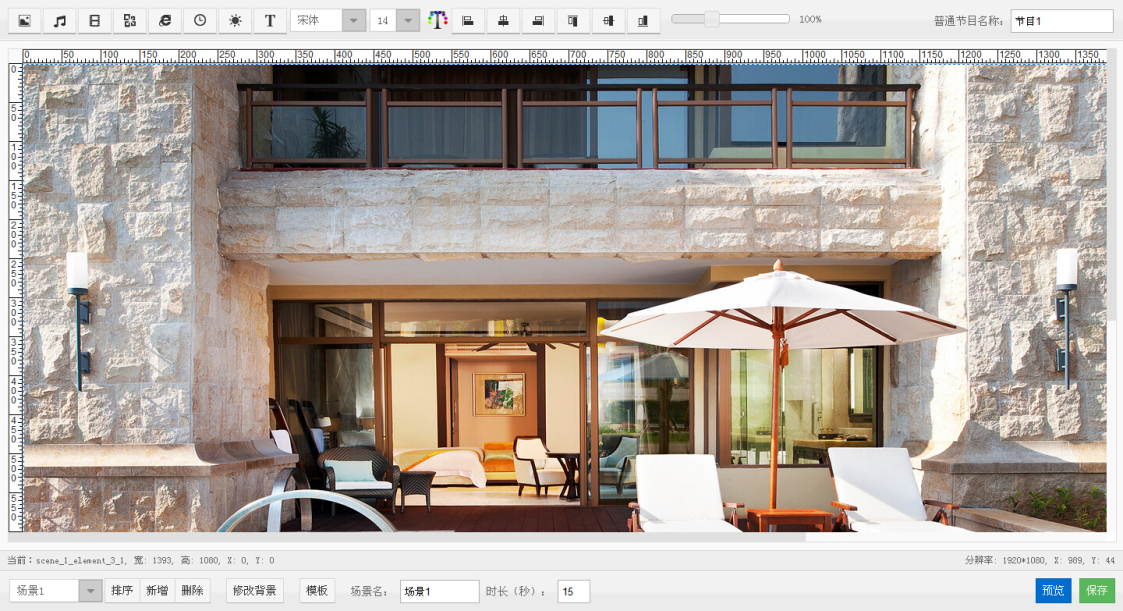This screenshot has height=611, width=1123.
Task: Click the insert image icon
Action: click(x=25, y=20)
